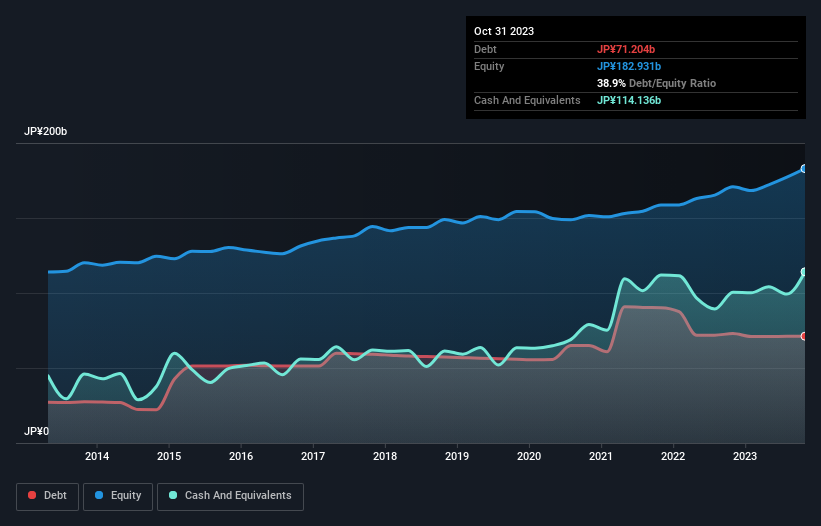Toggle Cash And Equivalents legend button
This screenshot has height=526, width=821.
click(230, 495)
